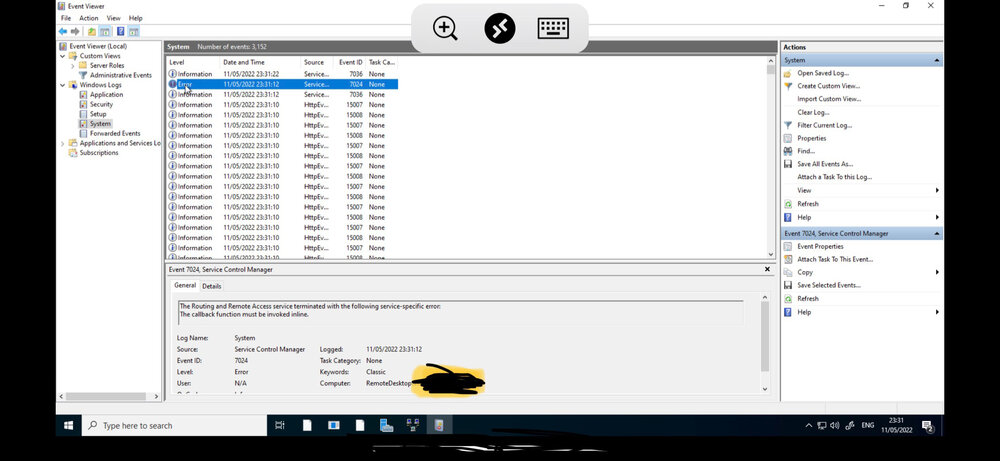Choose Filter Current Log action
This screenshot has height=461, width=1000.
pyautogui.click(x=825, y=125)
